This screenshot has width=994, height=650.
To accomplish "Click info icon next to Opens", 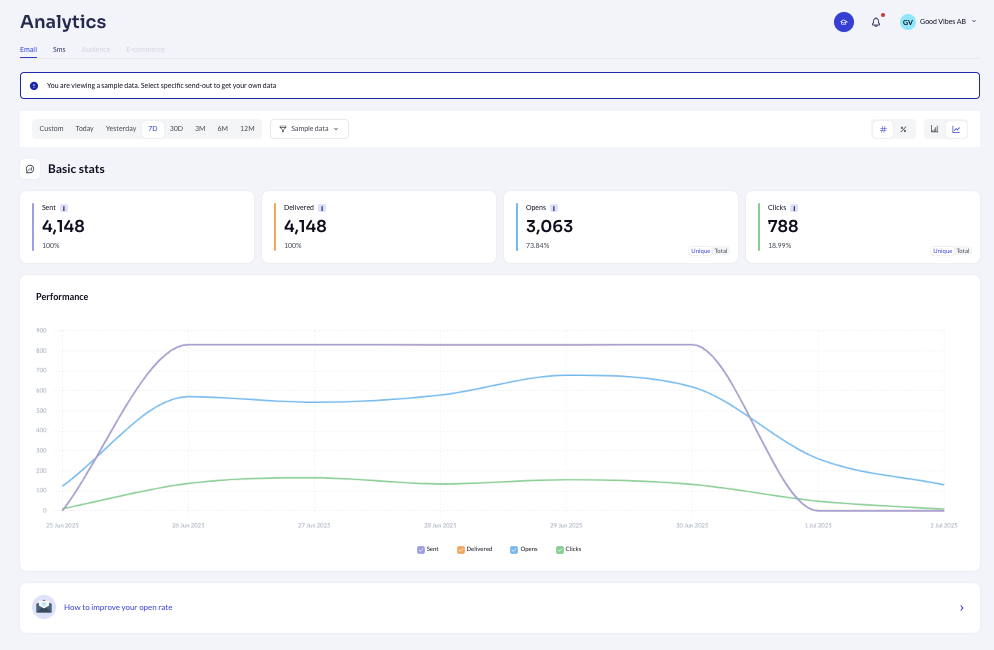I will (554, 208).
